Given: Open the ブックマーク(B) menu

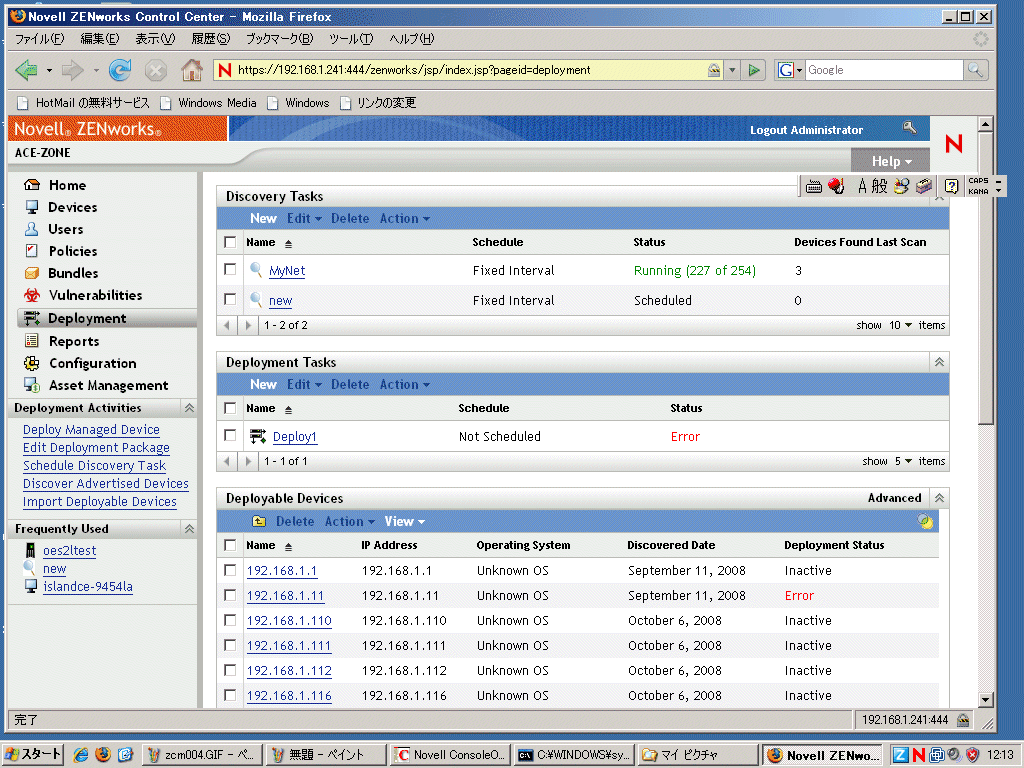Looking at the screenshot, I should point(280,39).
